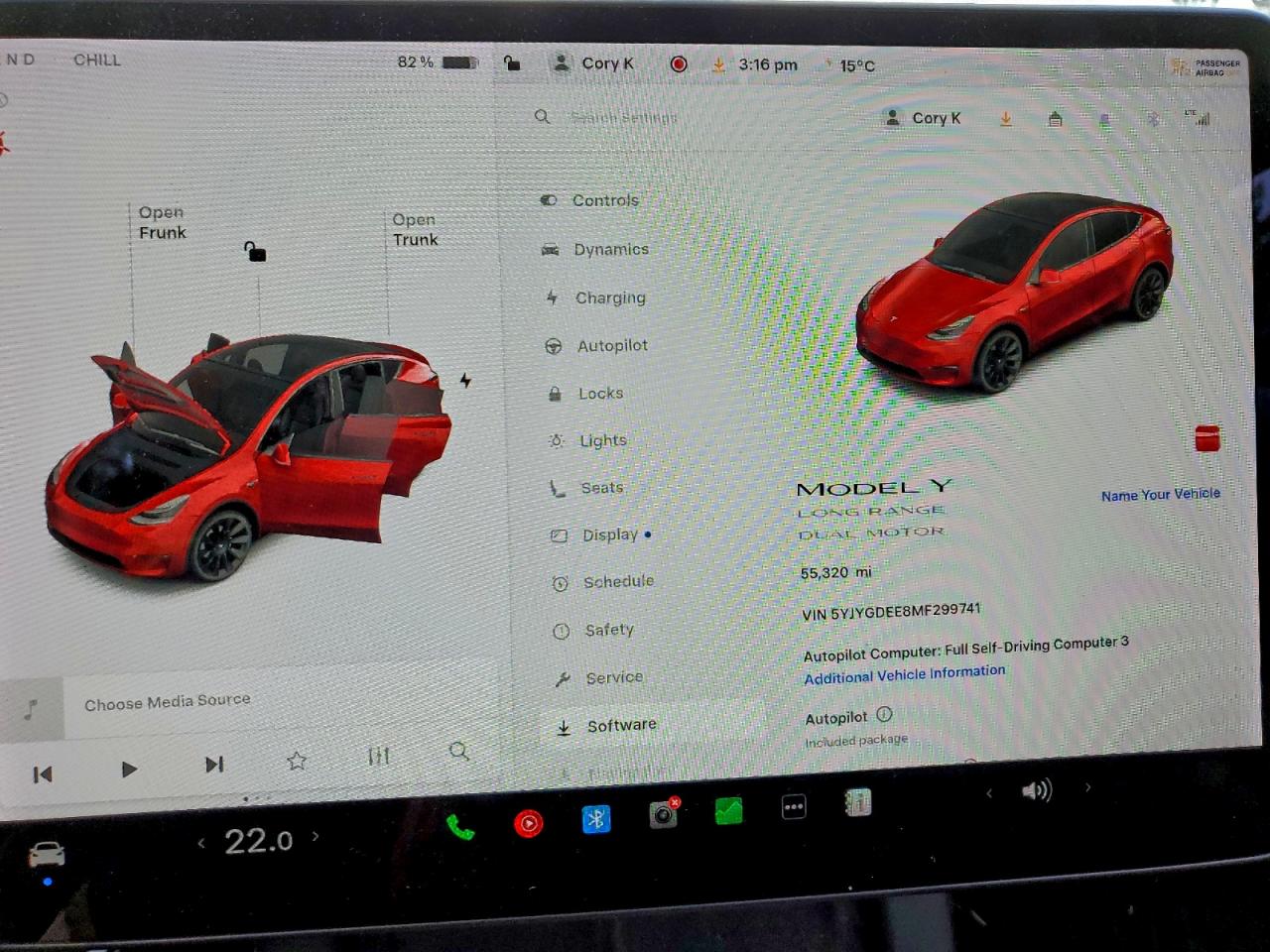Tap the green Phone app icon

click(x=459, y=826)
